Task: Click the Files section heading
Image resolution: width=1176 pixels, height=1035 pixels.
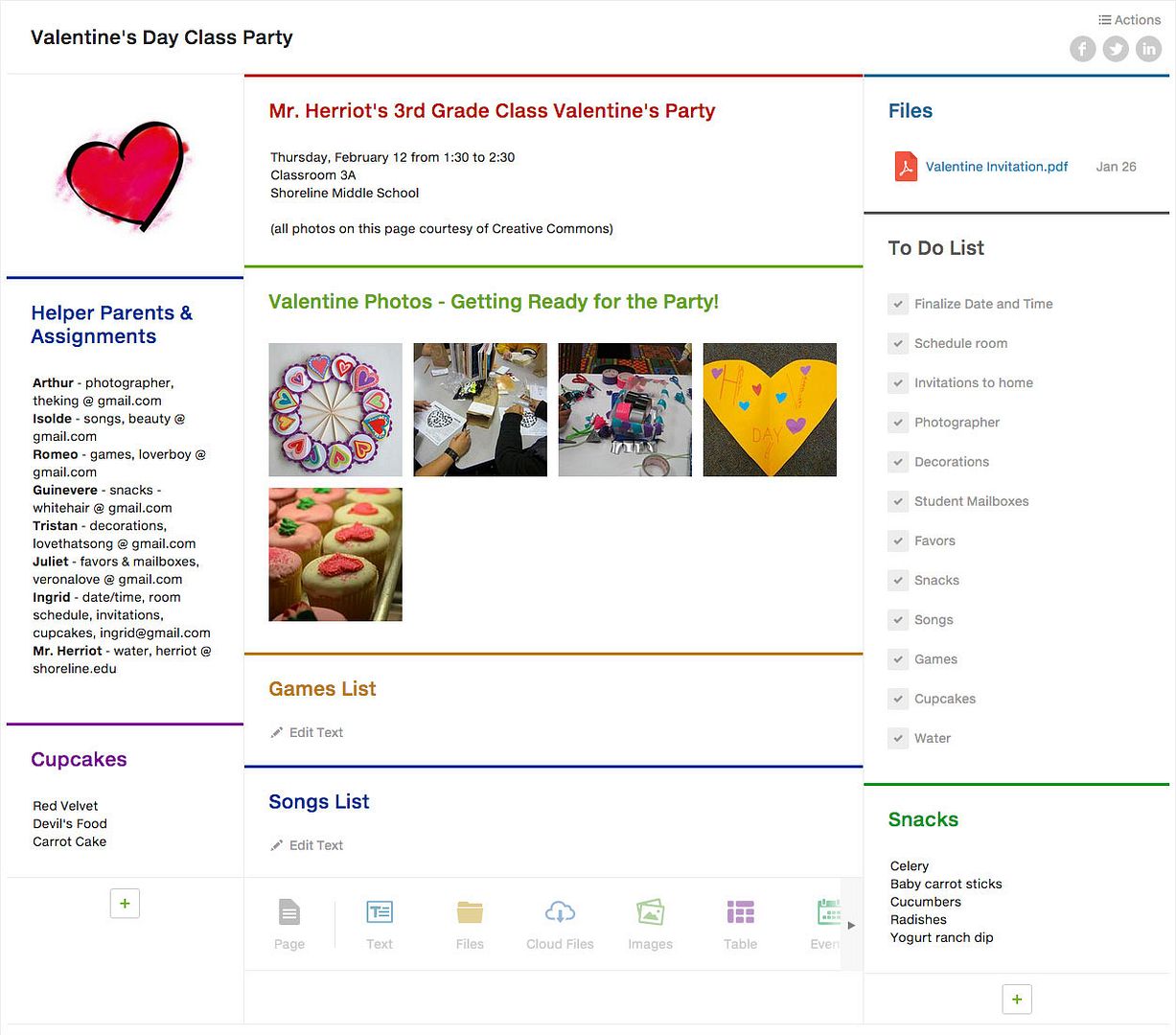Action: pyautogui.click(x=911, y=111)
